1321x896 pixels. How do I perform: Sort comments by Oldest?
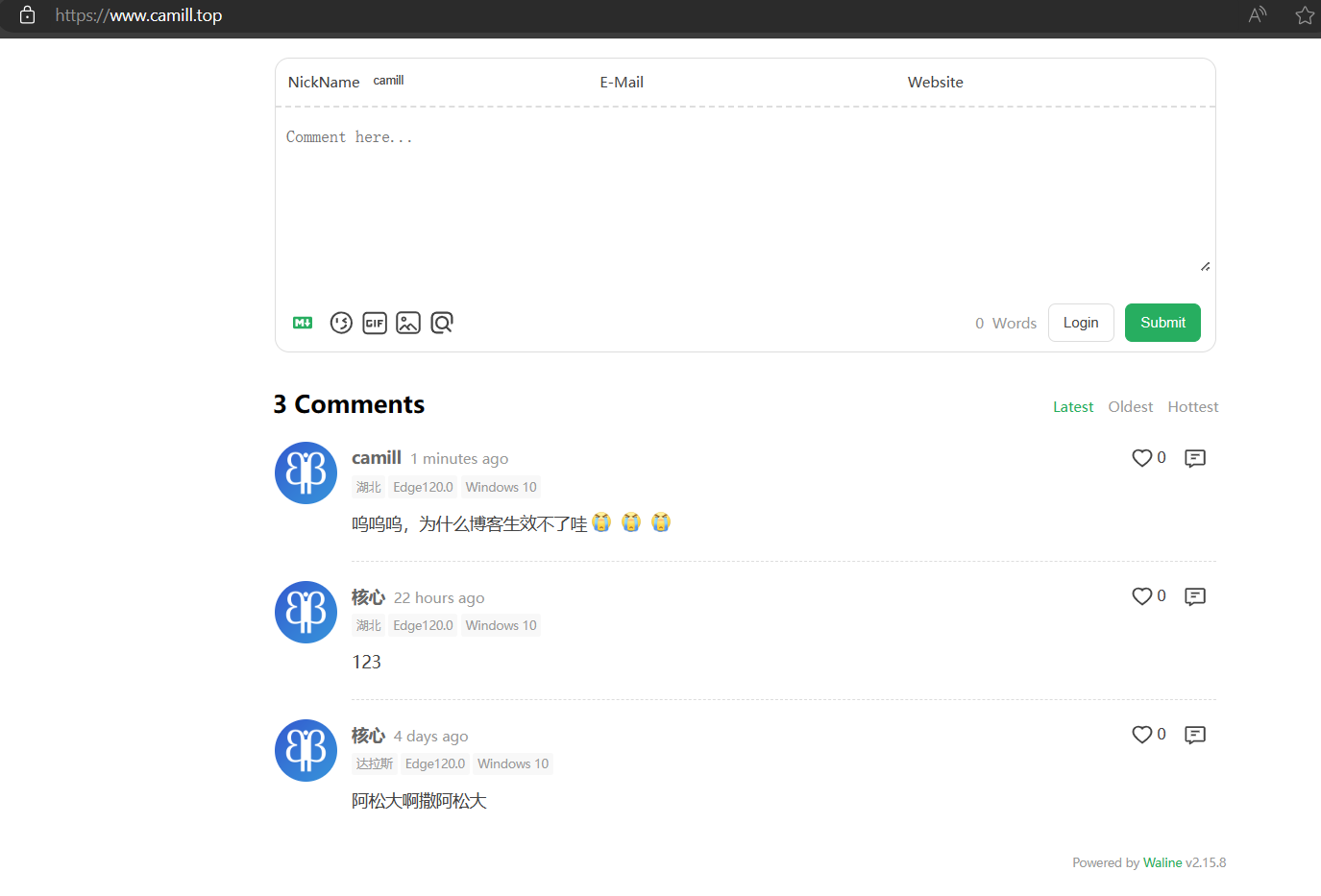[x=1130, y=407]
